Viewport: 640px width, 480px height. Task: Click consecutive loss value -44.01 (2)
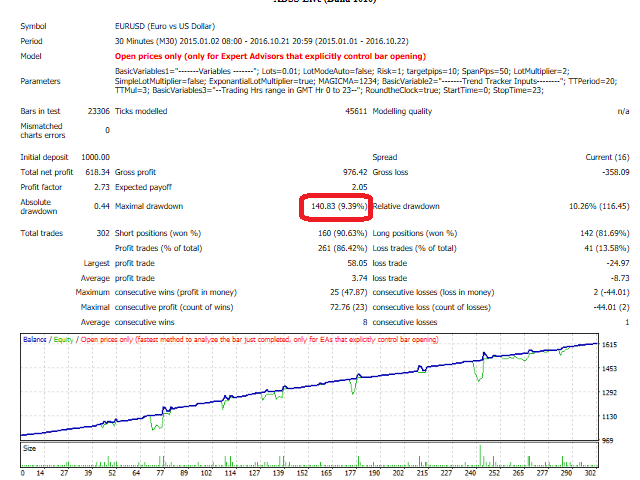click(x=611, y=307)
